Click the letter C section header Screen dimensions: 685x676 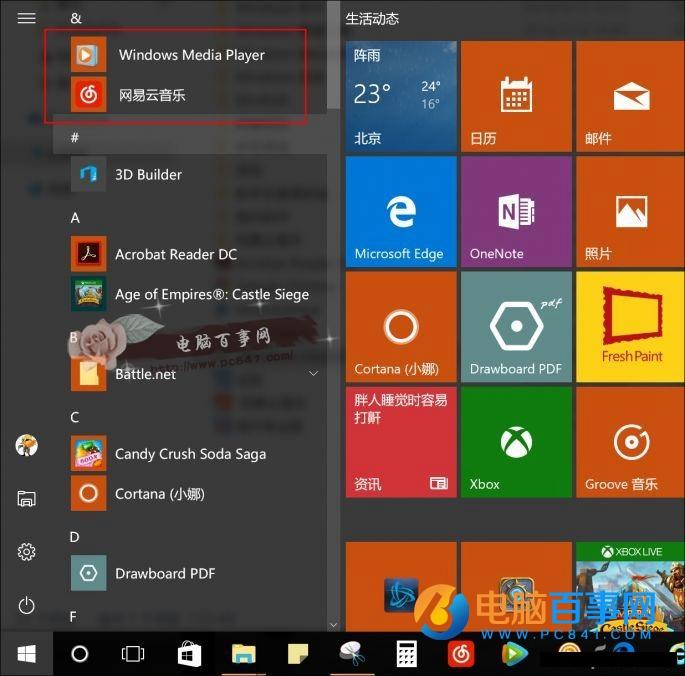click(75, 417)
